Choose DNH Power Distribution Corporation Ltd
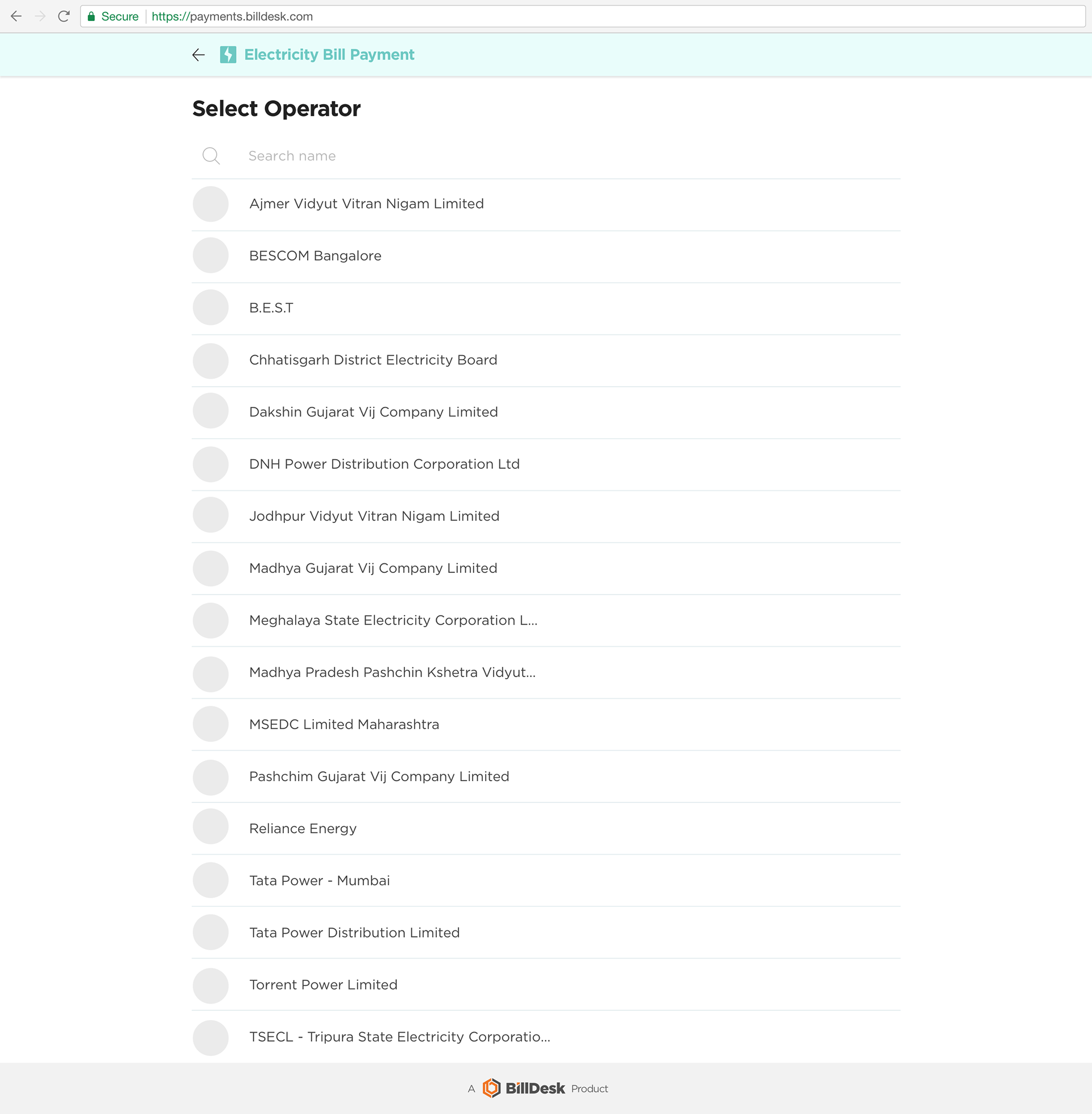This screenshot has height=1114, width=1092. click(546, 465)
